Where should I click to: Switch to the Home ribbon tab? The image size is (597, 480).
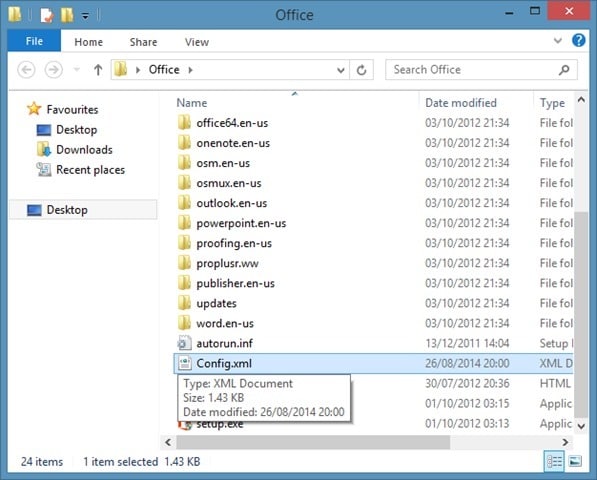(88, 42)
